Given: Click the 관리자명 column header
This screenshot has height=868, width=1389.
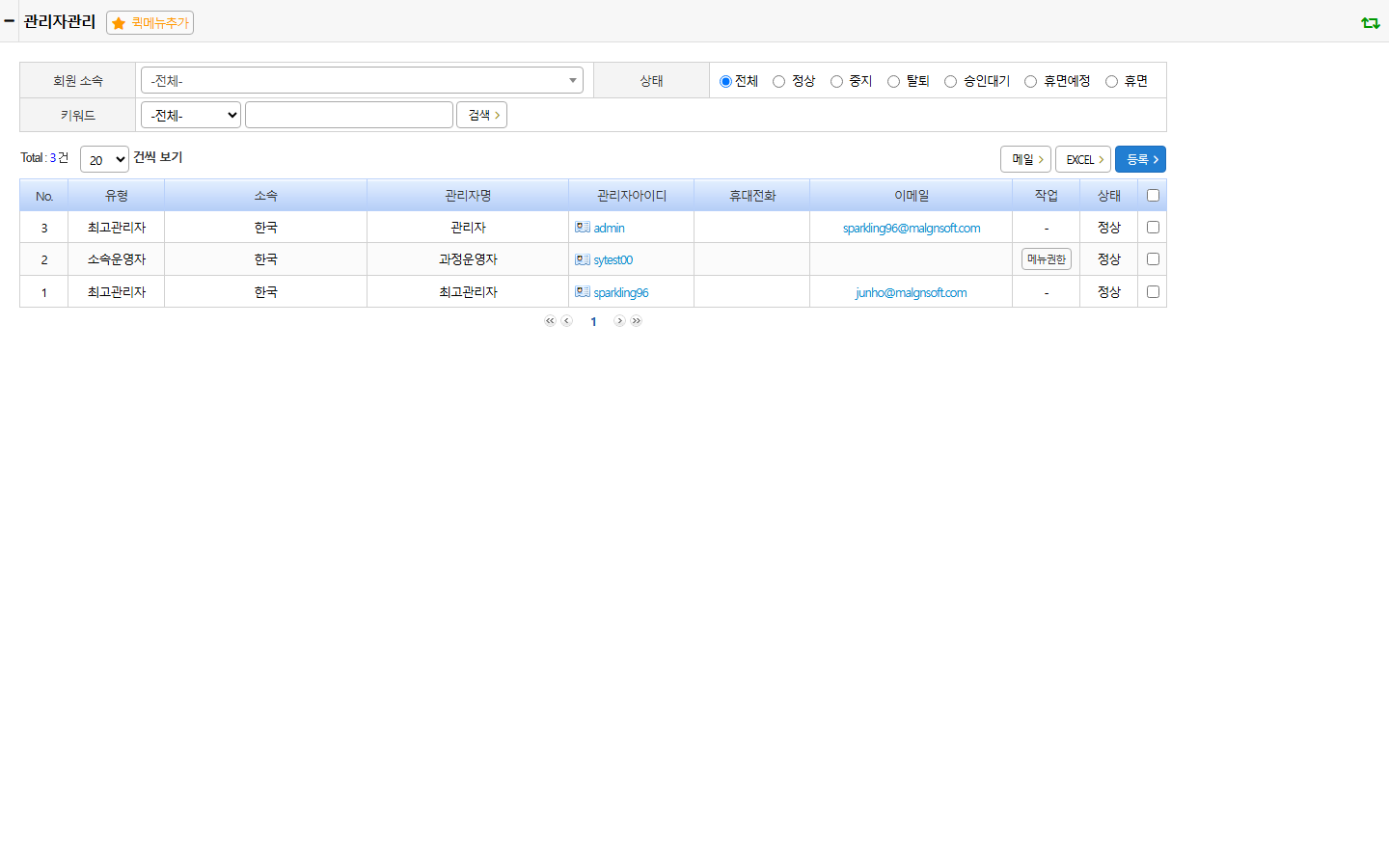Looking at the screenshot, I should tap(468, 196).
